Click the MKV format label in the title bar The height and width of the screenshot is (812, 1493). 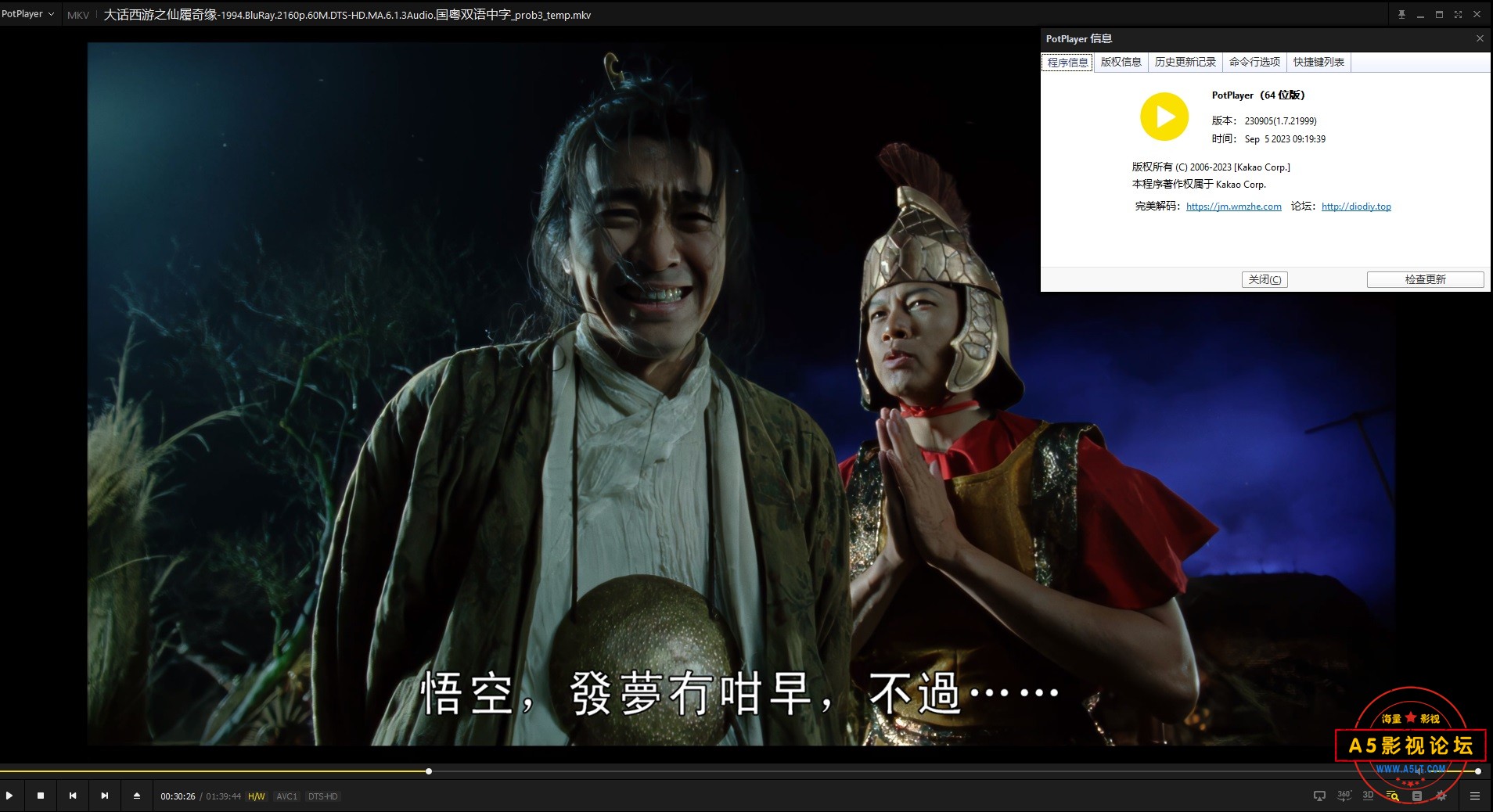[78, 15]
